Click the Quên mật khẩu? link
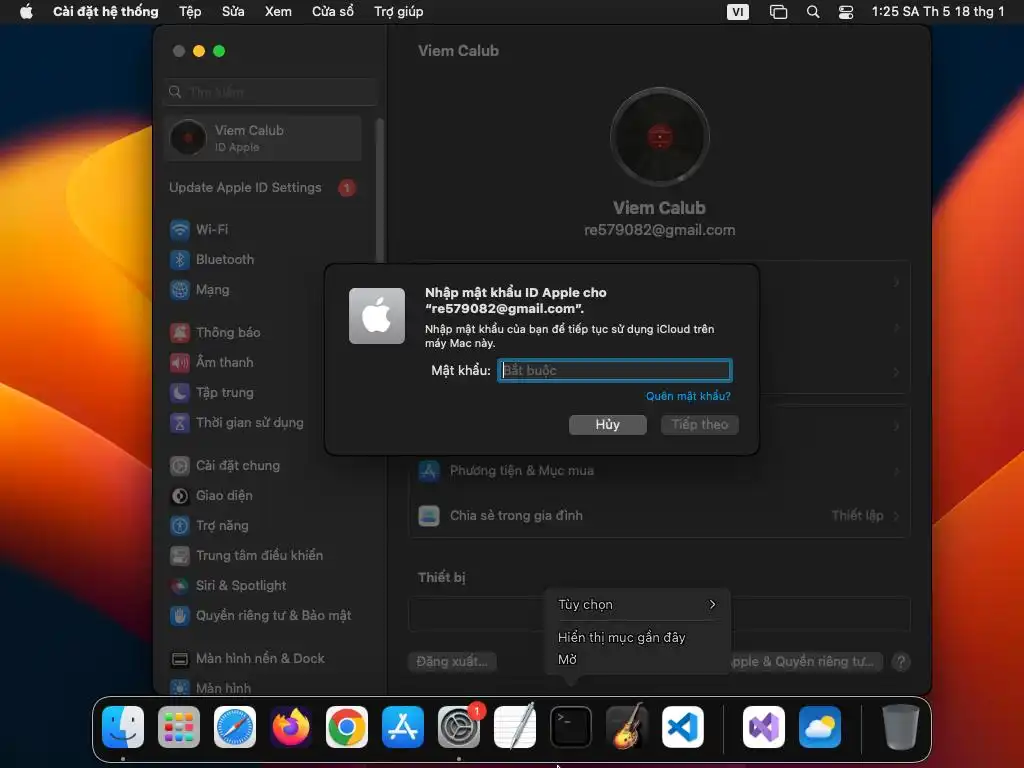The height and width of the screenshot is (768, 1024). point(688,396)
